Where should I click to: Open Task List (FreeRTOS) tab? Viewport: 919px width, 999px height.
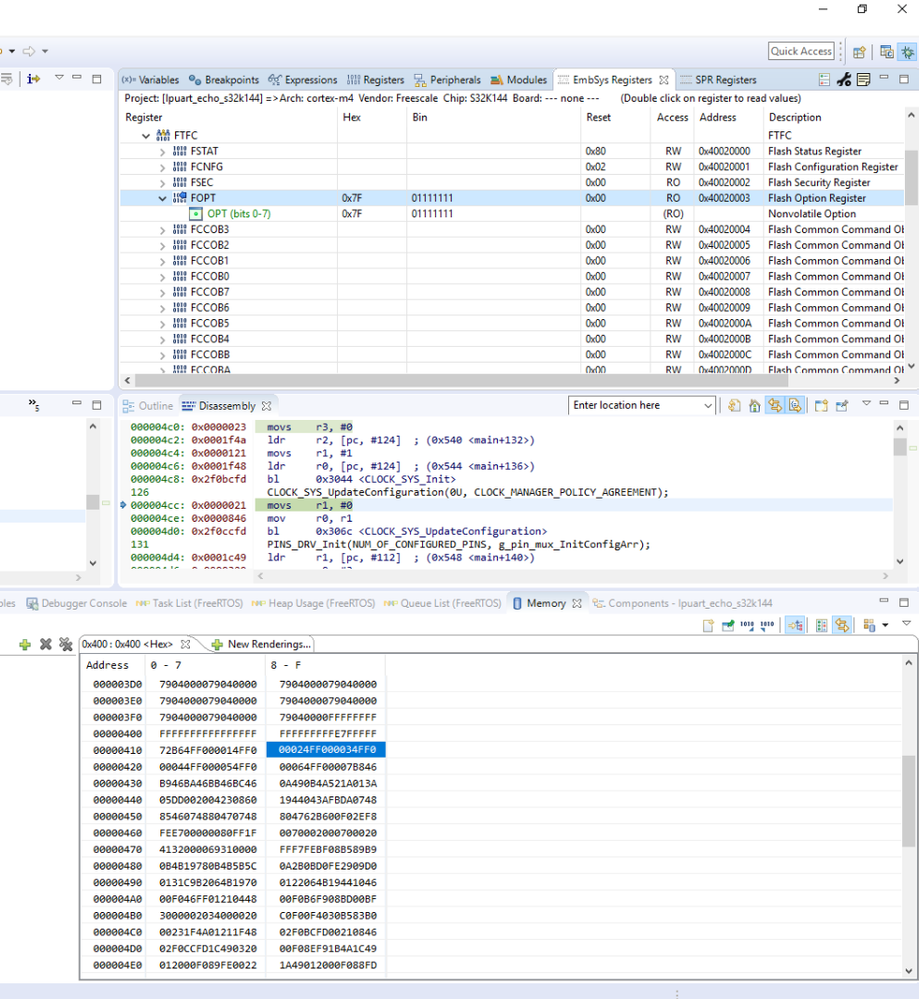click(x=190, y=603)
